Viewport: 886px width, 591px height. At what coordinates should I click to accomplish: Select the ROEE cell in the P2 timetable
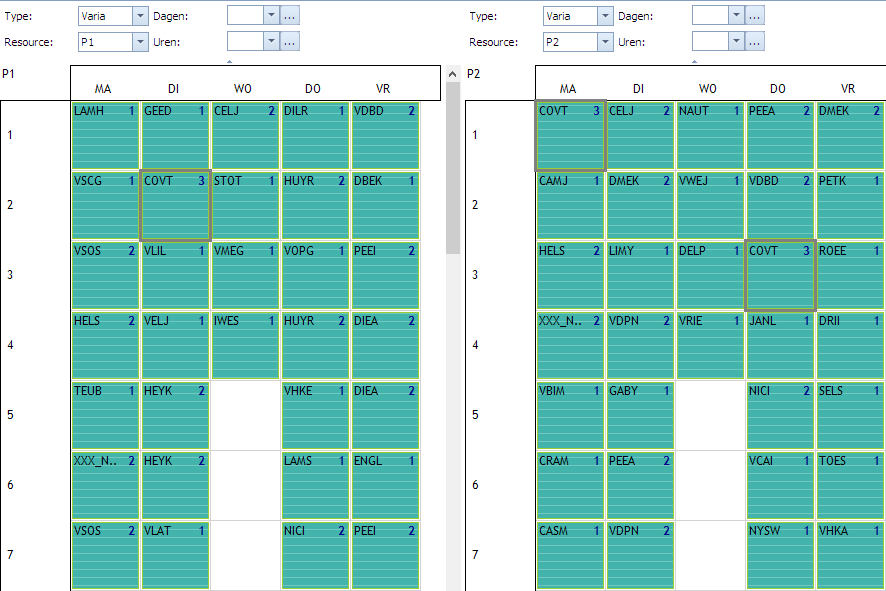pos(850,276)
